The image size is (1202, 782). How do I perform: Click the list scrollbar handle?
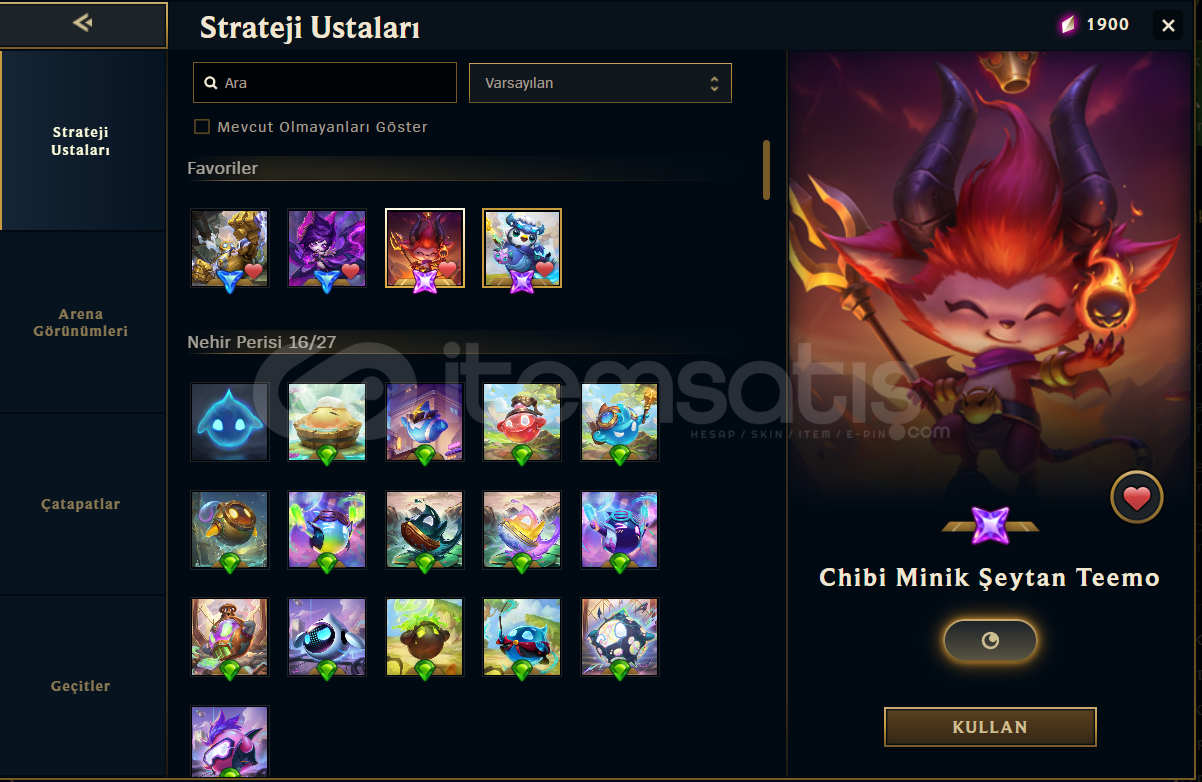(x=767, y=170)
